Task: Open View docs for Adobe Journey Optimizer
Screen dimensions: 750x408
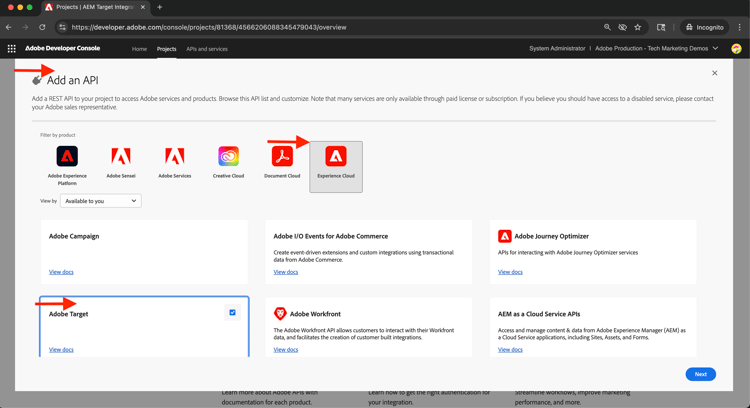Action: click(510, 272)
